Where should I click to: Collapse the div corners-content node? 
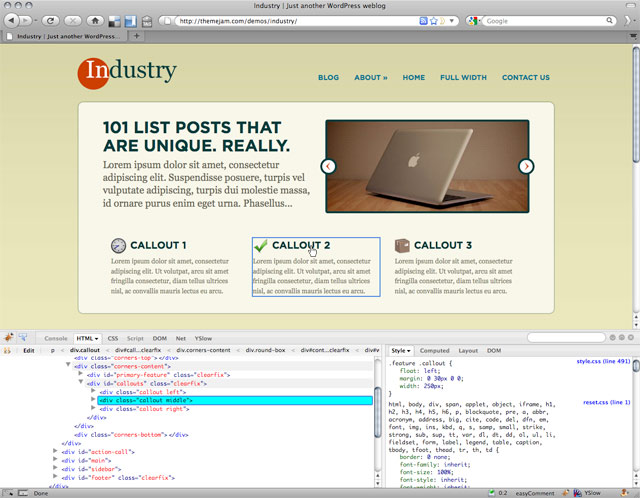click(x=68, y=364)
